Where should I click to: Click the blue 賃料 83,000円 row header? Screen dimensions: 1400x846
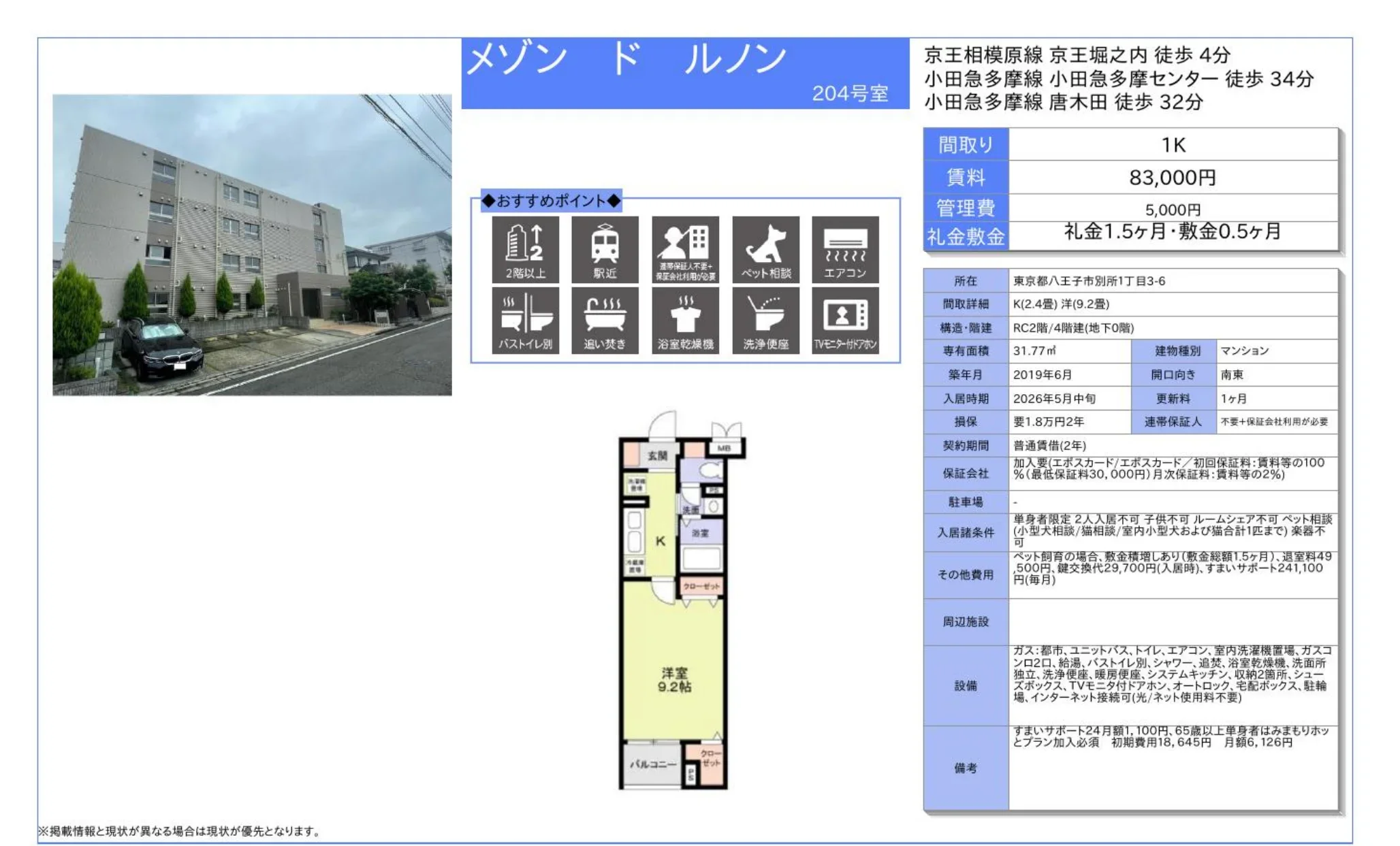[x=965, y=177]
